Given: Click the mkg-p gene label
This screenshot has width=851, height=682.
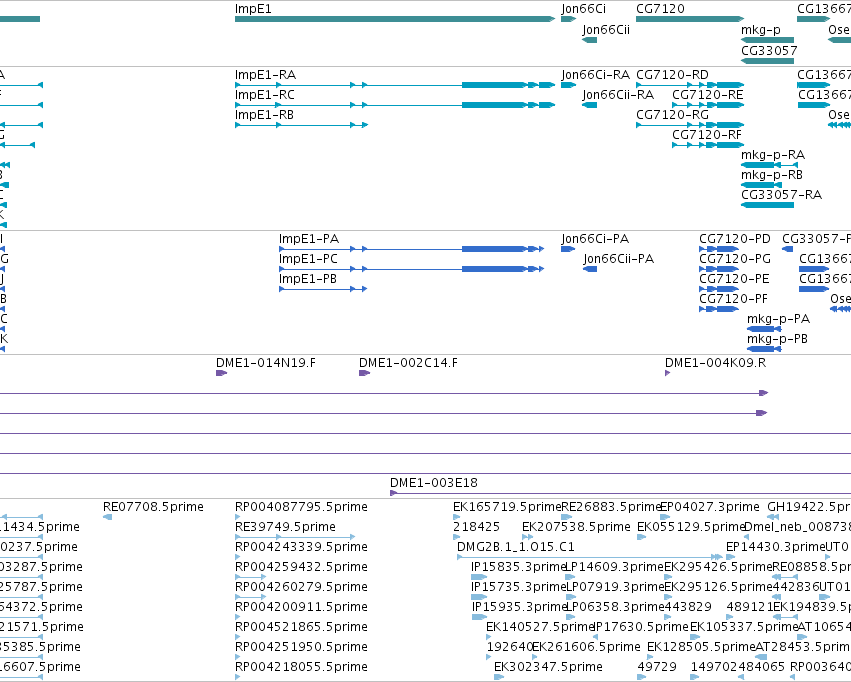Looking at the screenshot, I should pos(761,29).
